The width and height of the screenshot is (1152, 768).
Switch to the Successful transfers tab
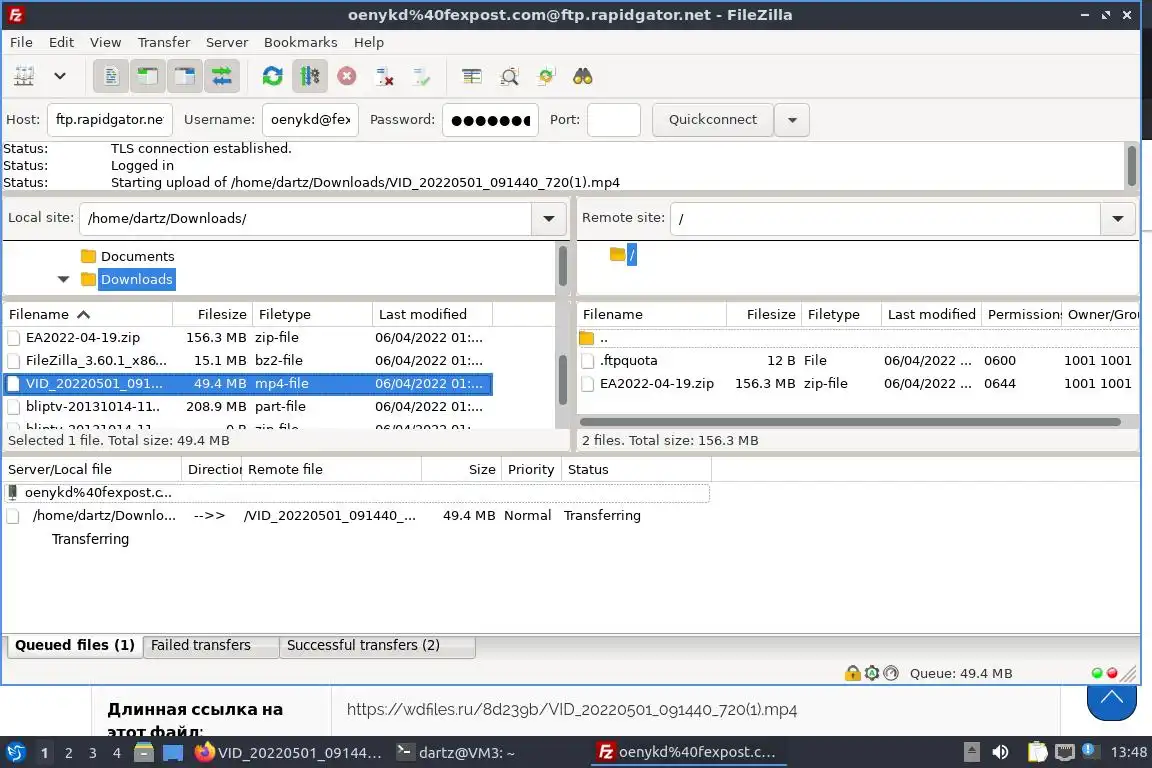coord(377,645)
